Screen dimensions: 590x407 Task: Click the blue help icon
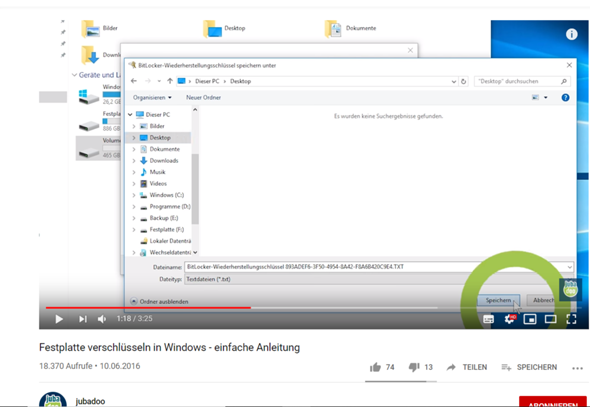565,98
